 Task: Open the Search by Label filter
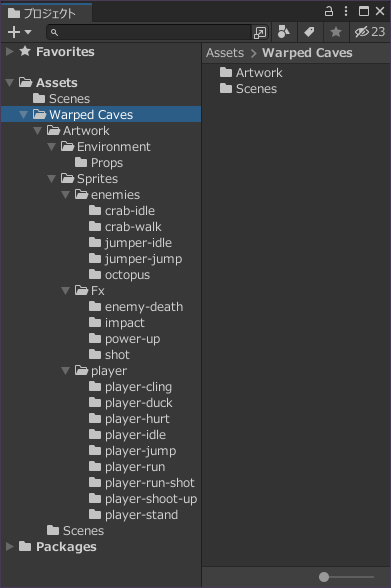(x=309, y=32)
